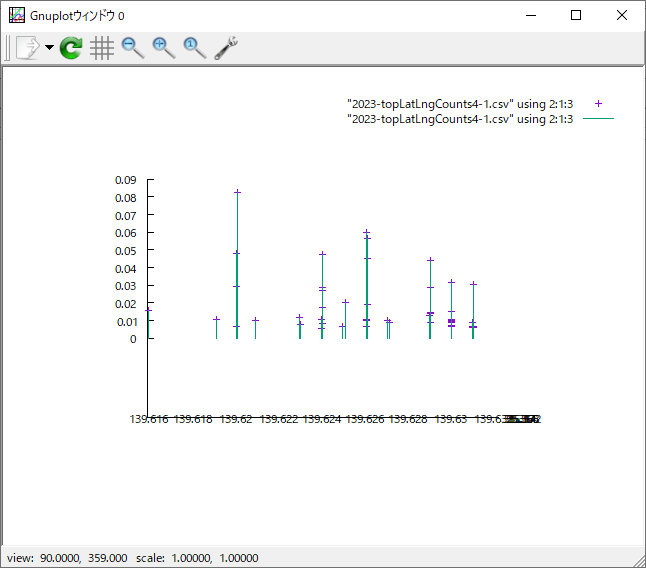This screenshot has height=568, width=646.
Task: Click the 139.62 x-axis tick label
Action: pyautogui.click(x=236, y=420)
